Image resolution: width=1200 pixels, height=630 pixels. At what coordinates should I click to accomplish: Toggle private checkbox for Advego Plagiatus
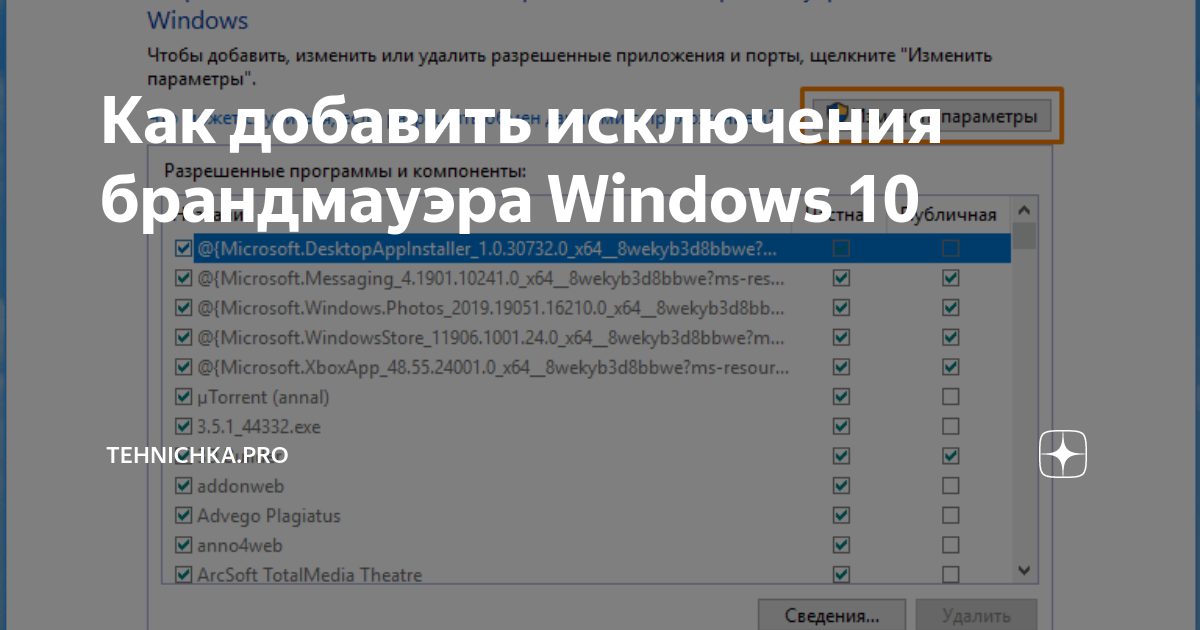coord(841,516)
